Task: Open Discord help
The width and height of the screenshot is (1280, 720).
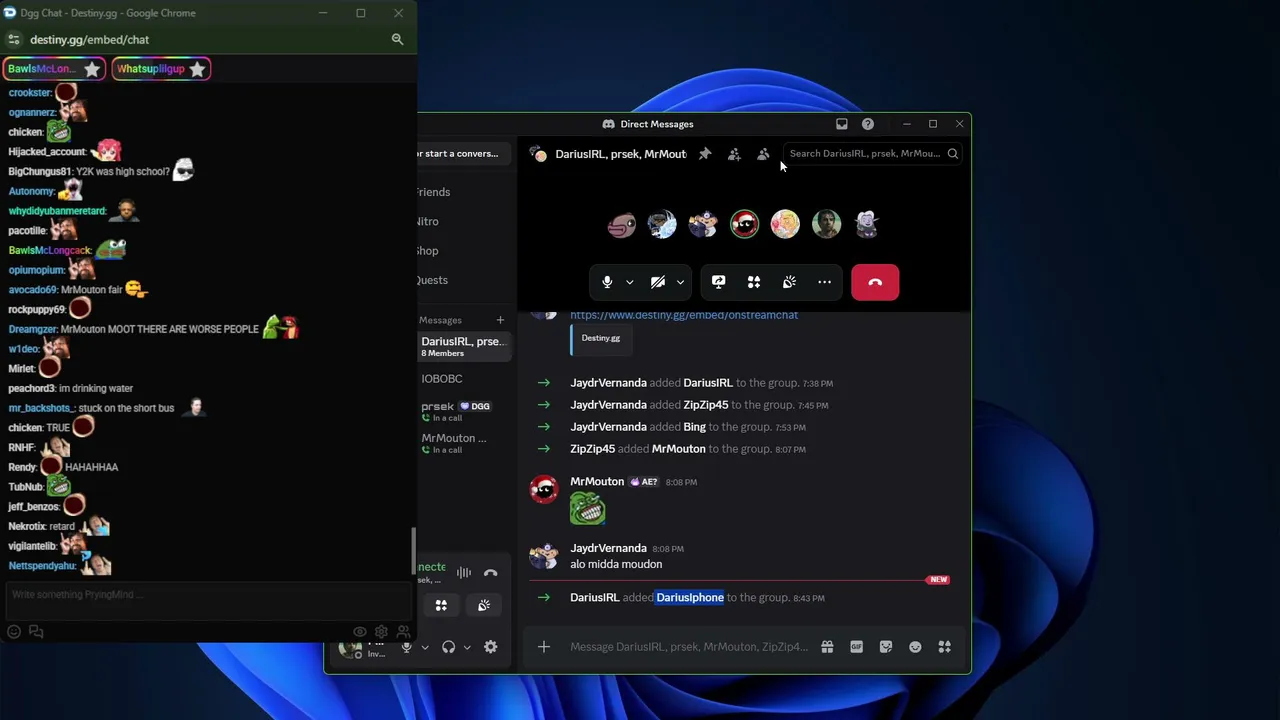Action: click(868, 124)
